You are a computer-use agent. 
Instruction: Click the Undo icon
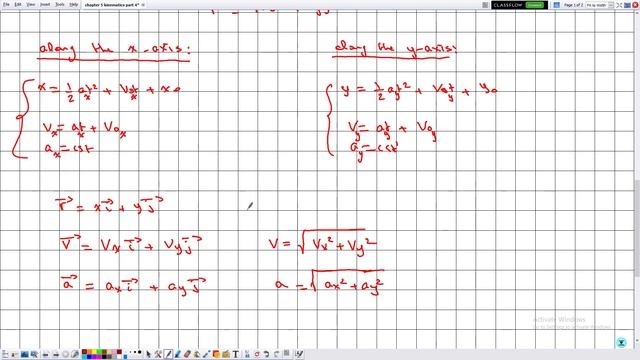click(x=267, y=354)
